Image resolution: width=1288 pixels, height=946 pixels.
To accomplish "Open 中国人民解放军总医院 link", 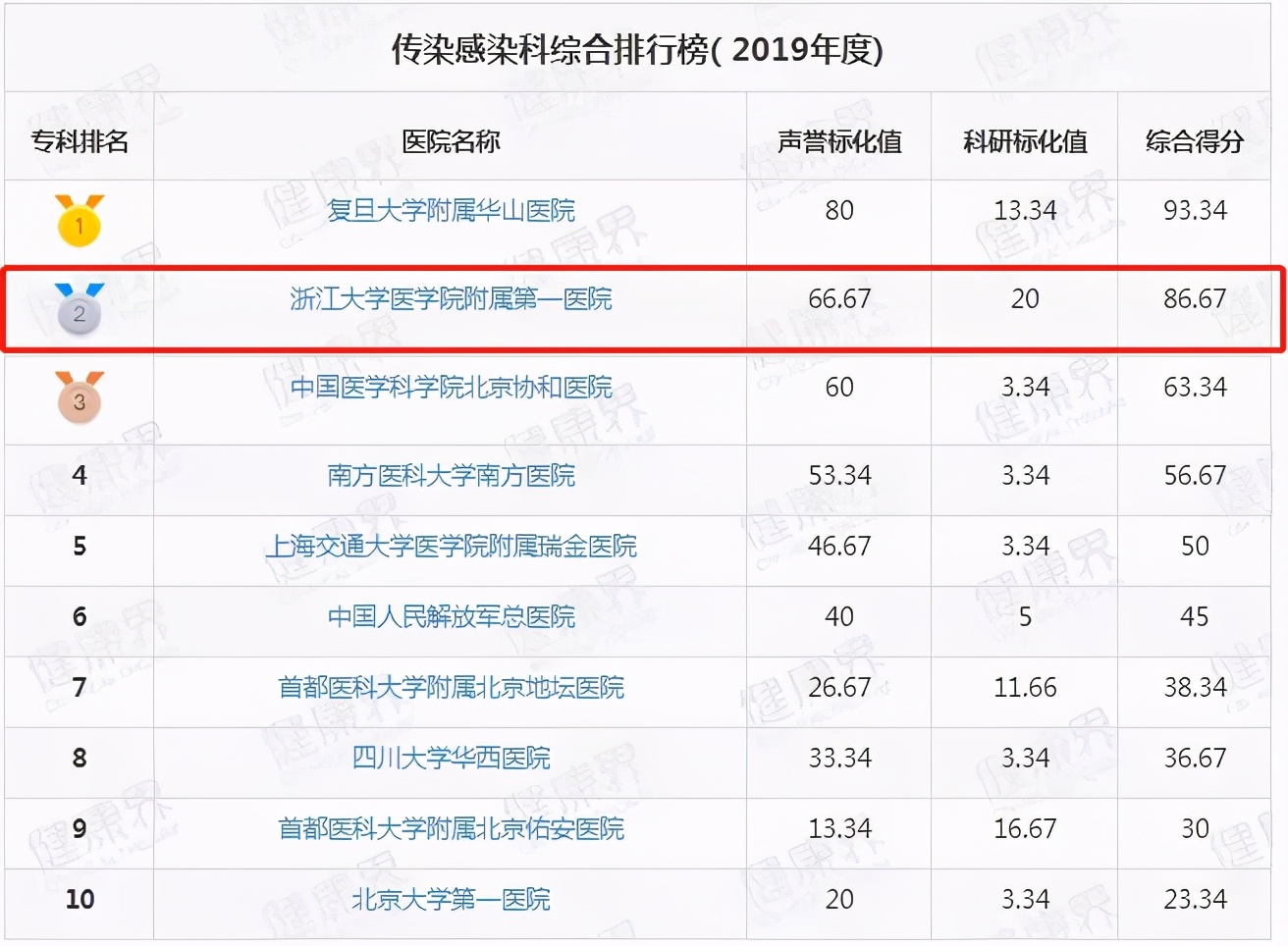I will click(x=451, y=616).
